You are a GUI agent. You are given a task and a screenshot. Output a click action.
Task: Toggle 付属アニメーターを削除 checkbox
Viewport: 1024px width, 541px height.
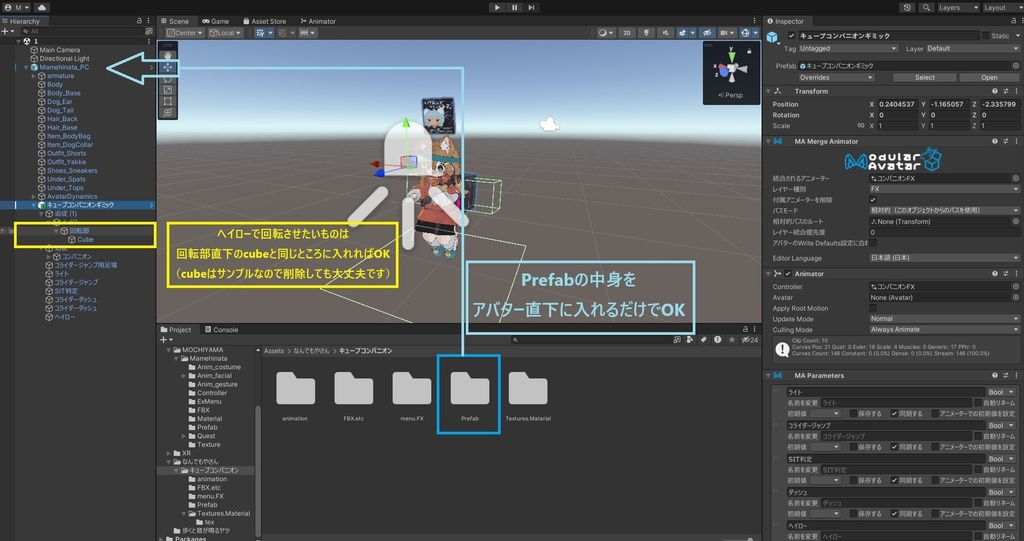coord(873,199)
